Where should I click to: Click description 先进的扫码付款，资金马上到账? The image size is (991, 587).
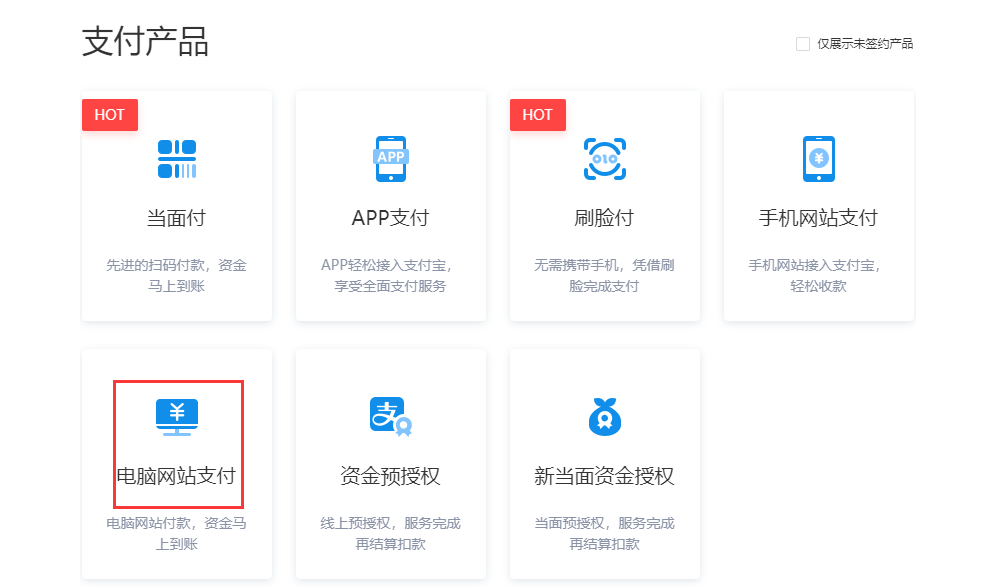click(x=177, y=276)
